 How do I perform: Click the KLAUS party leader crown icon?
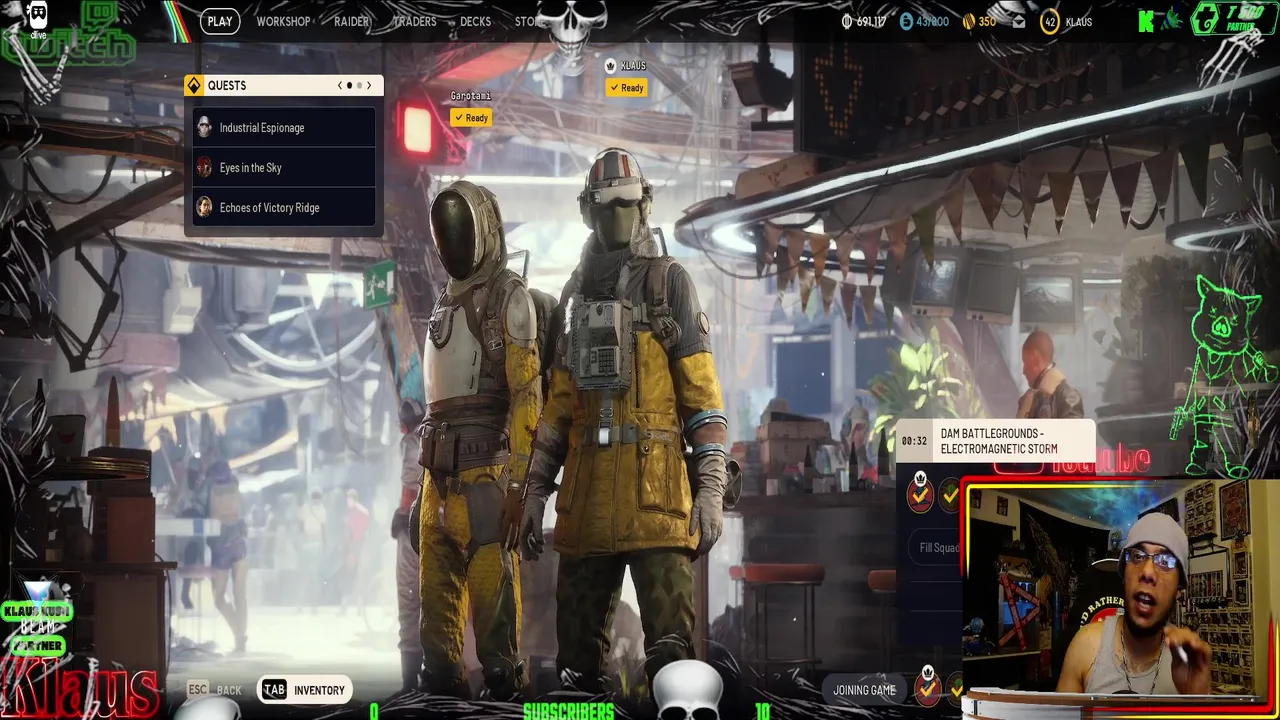611,66
